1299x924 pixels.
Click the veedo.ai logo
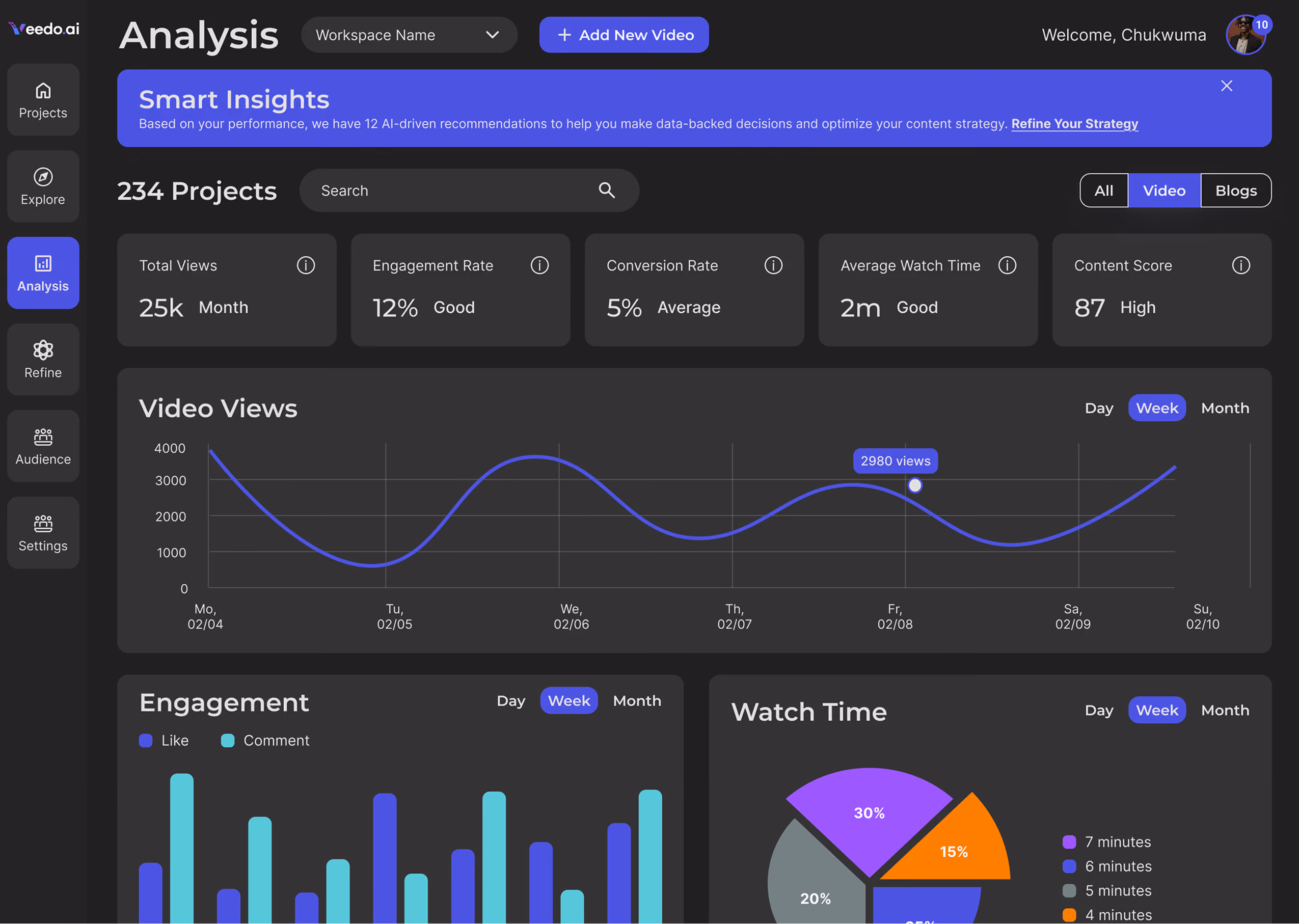(x=44, y=29)
